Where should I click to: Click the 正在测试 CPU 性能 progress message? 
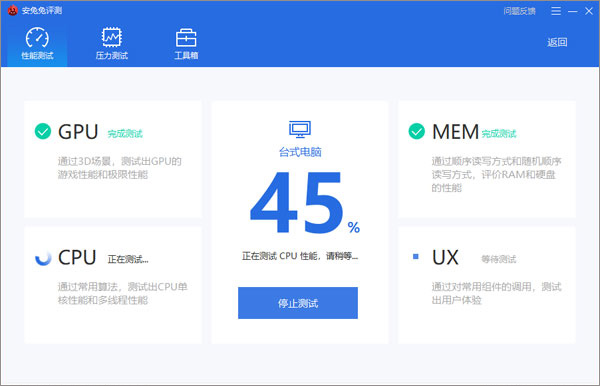coord(300,256)
